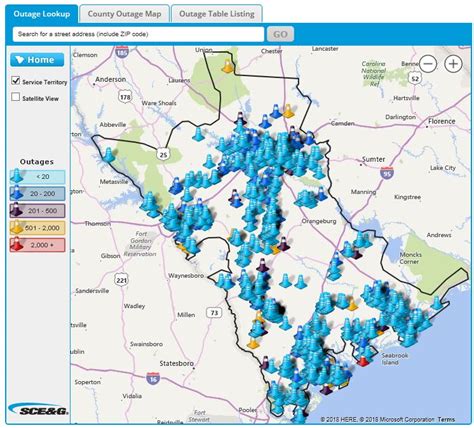Click the light blue cone near Moncks Corner coast
Screen dimensions: 474x428
(x=436, y=303)
